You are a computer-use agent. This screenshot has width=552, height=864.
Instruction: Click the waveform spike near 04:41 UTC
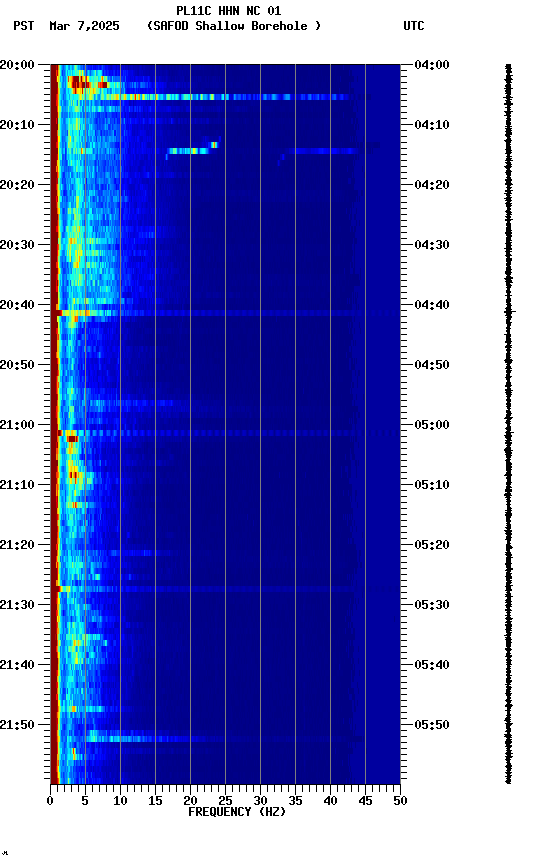tap(510, 312)
